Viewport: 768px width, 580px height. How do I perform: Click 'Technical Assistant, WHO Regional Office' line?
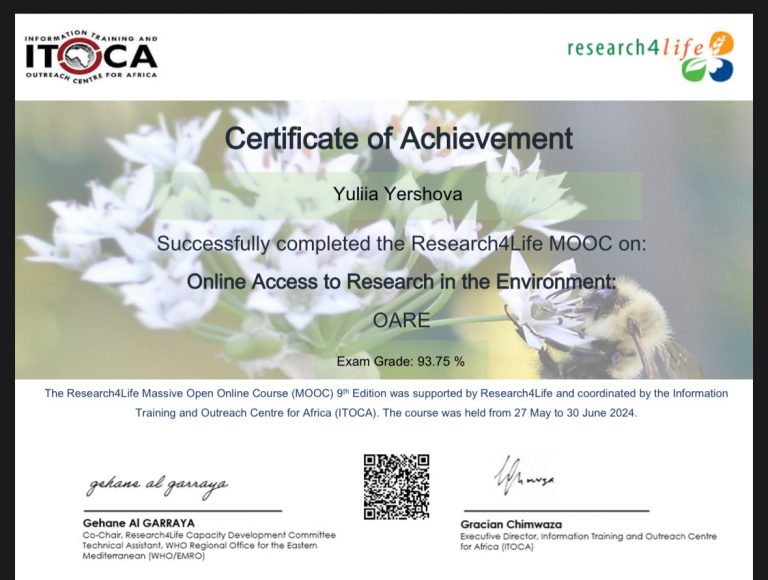point(200,545)
